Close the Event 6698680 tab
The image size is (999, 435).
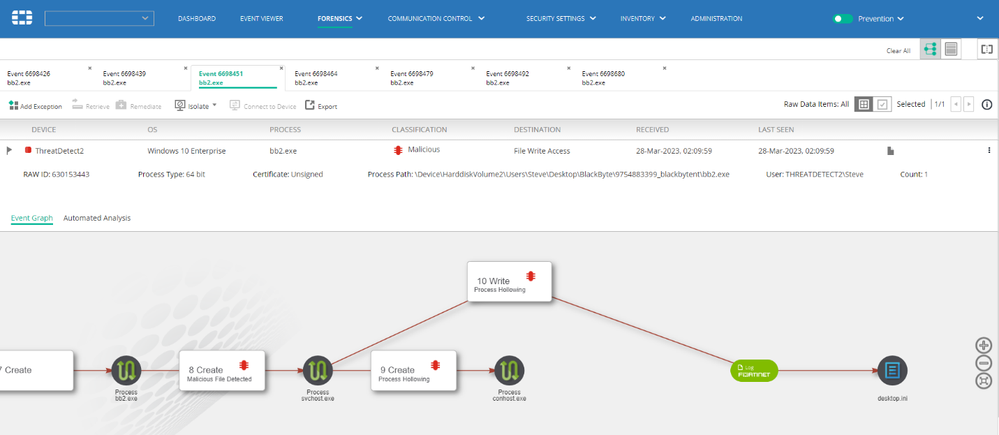point(665,68)
